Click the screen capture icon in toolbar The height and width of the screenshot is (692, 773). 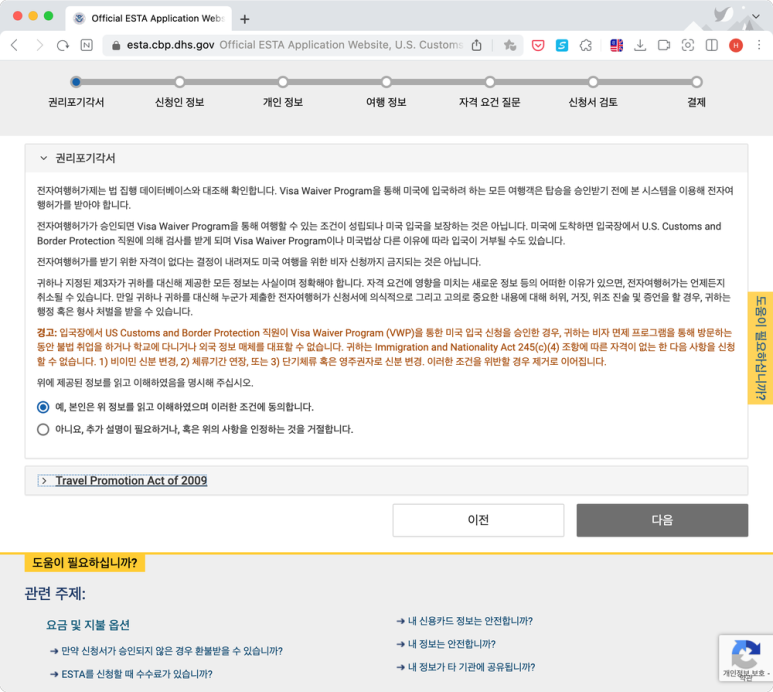click(688, 45)
